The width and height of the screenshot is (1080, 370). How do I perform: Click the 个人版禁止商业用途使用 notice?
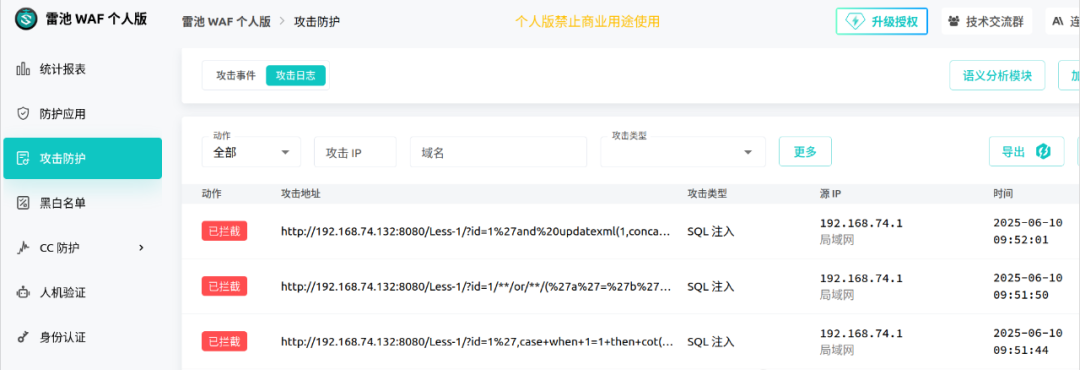(588, 21)
